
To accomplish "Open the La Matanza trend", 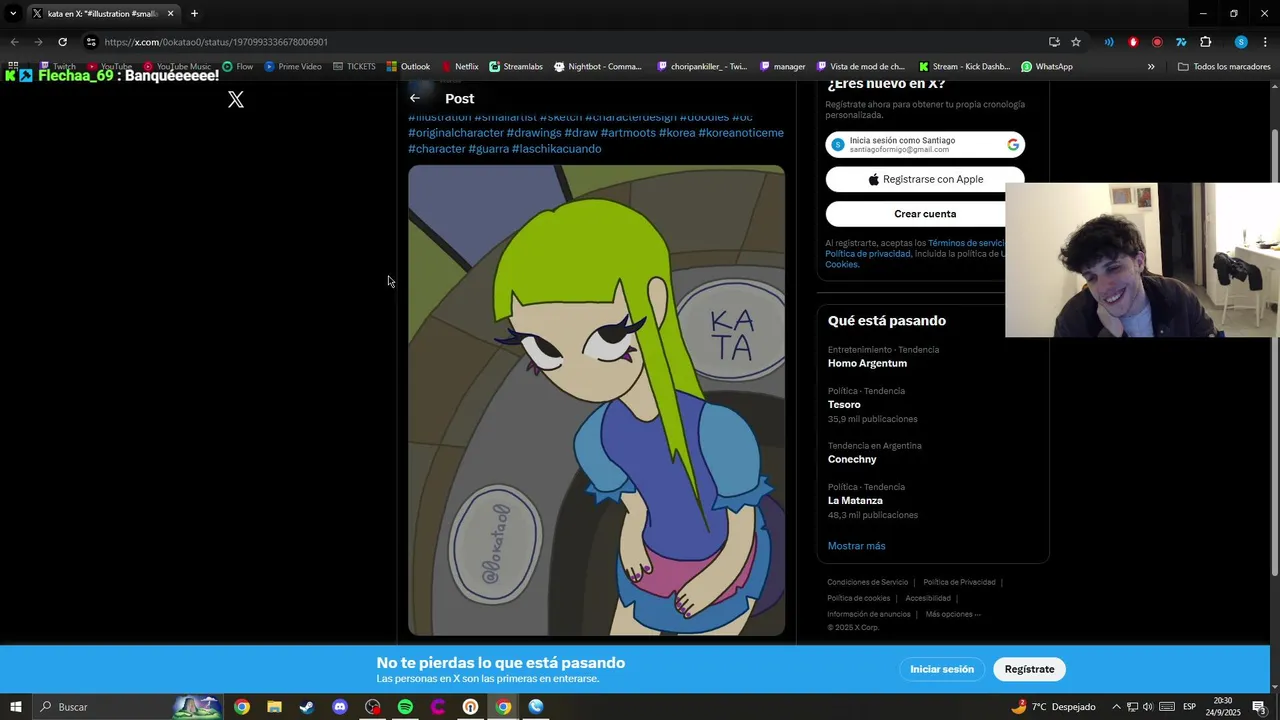I will tap(855, 501).
